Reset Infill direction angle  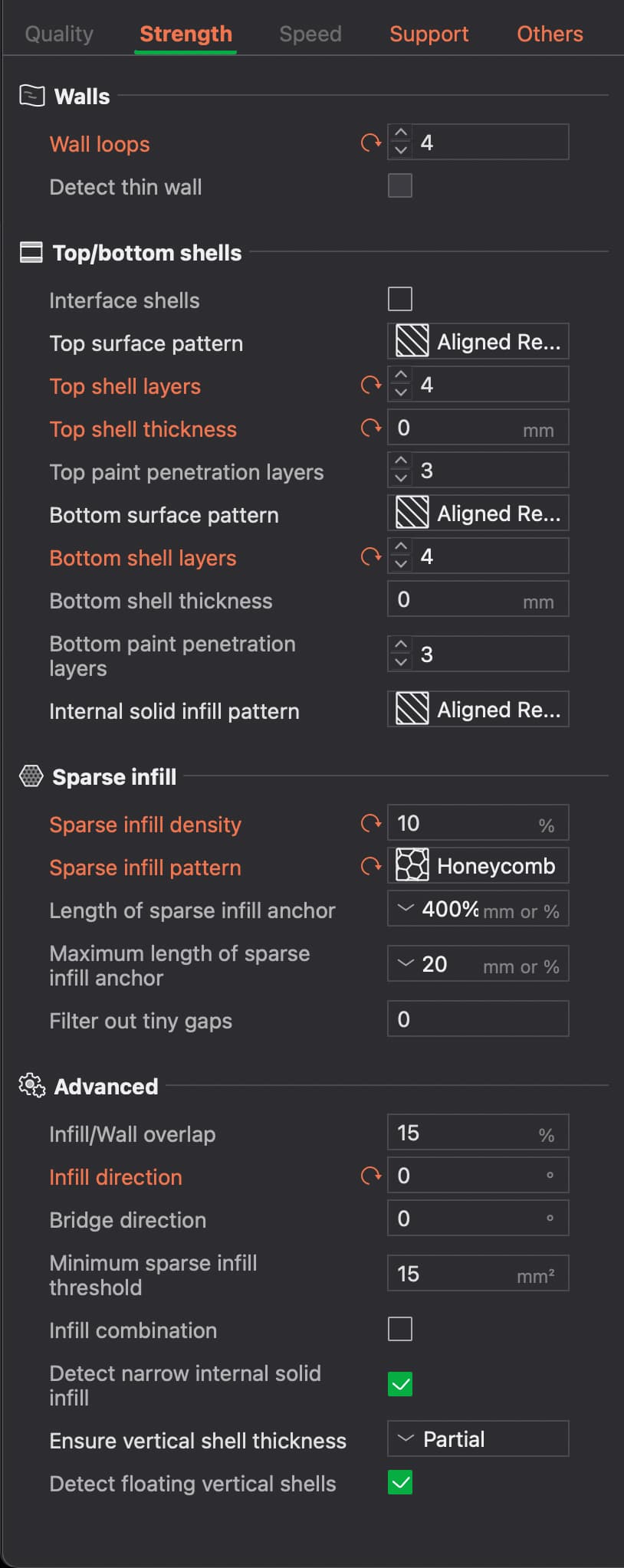(x=371, y=1176)
